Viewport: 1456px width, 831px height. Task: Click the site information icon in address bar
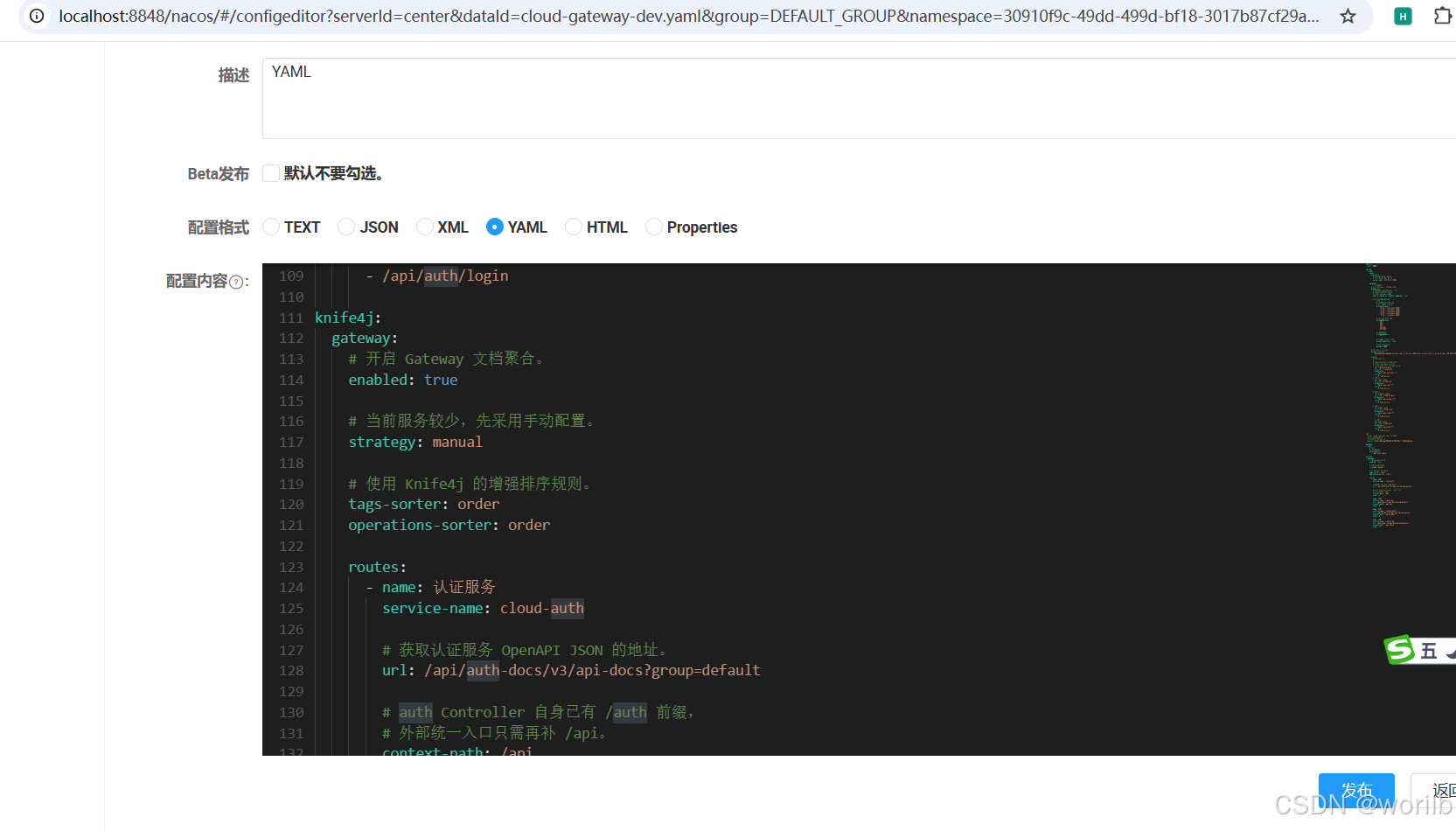pyautogui.click(x=37, y=16)
